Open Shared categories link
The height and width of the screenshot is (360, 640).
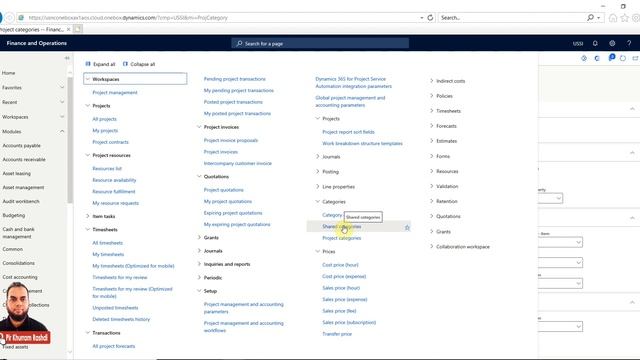tap(342, 227)
